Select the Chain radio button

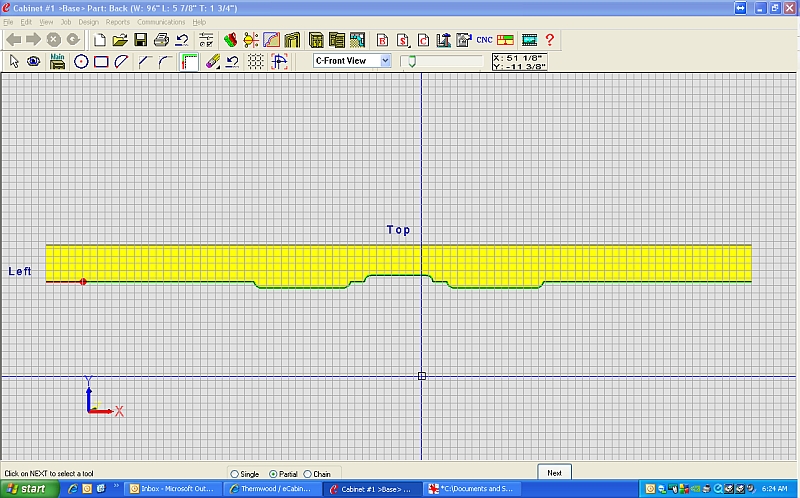[x=307, y=473]
